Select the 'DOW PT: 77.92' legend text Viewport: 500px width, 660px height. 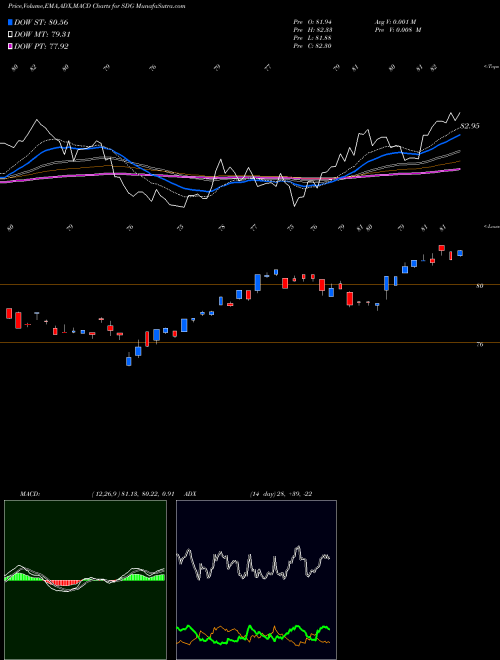(41, 46)
